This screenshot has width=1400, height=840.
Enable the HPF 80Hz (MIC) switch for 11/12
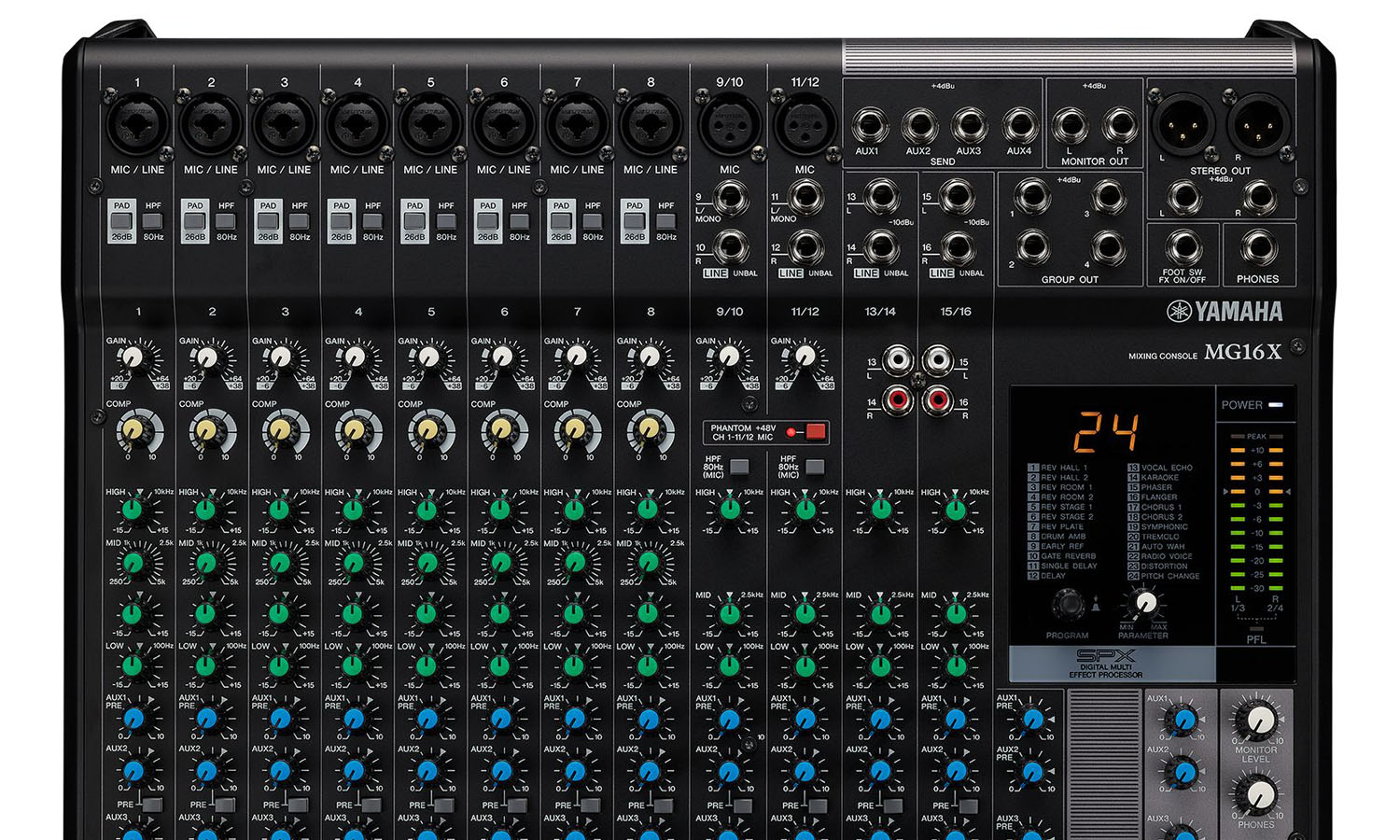tap(815, 467)
